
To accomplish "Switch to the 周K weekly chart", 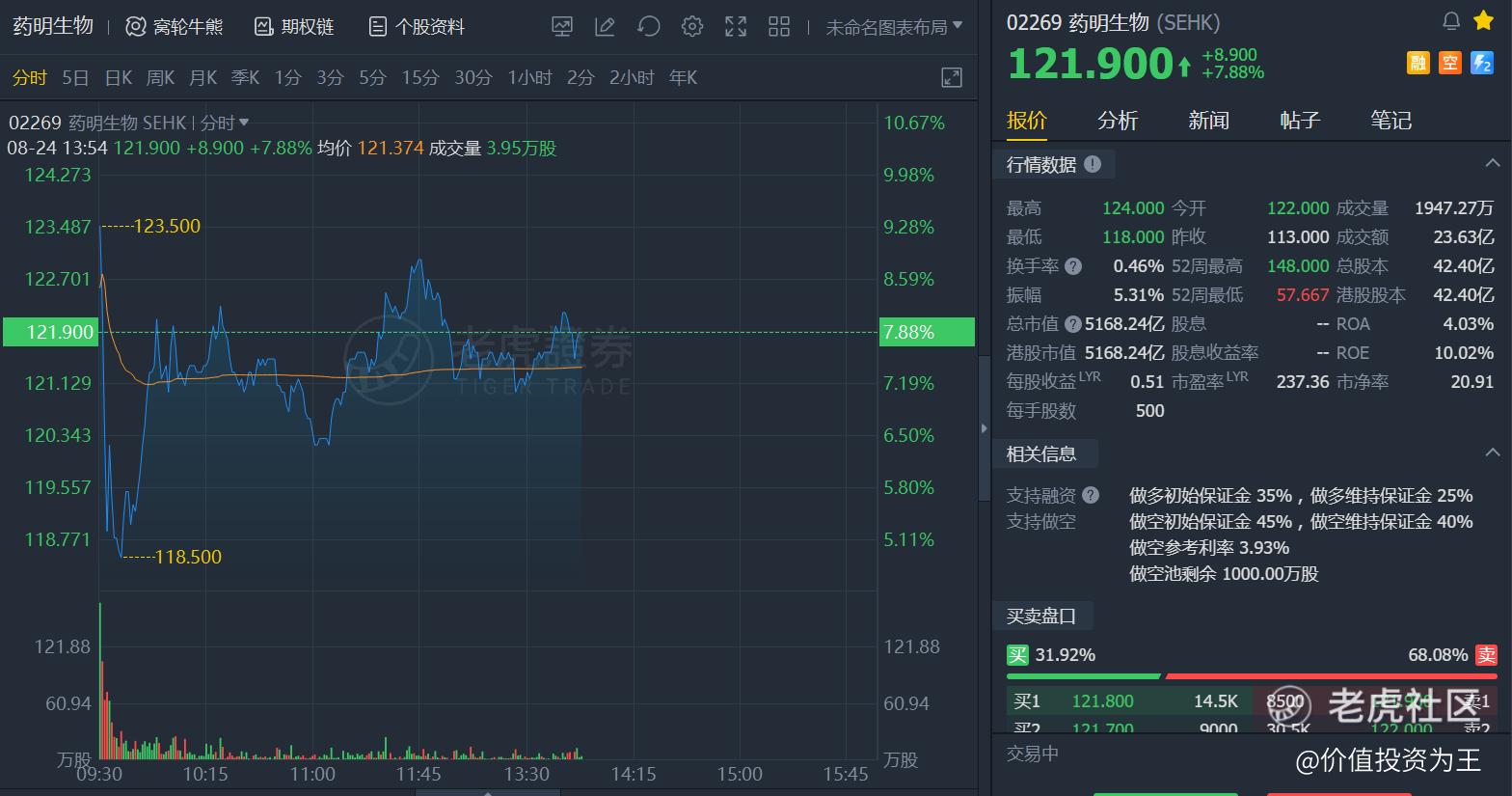I will (160, 78).
